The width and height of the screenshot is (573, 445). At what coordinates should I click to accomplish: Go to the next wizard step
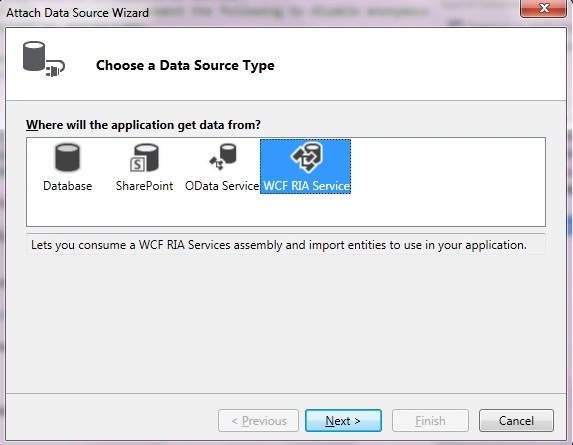[x=343, y=421]
